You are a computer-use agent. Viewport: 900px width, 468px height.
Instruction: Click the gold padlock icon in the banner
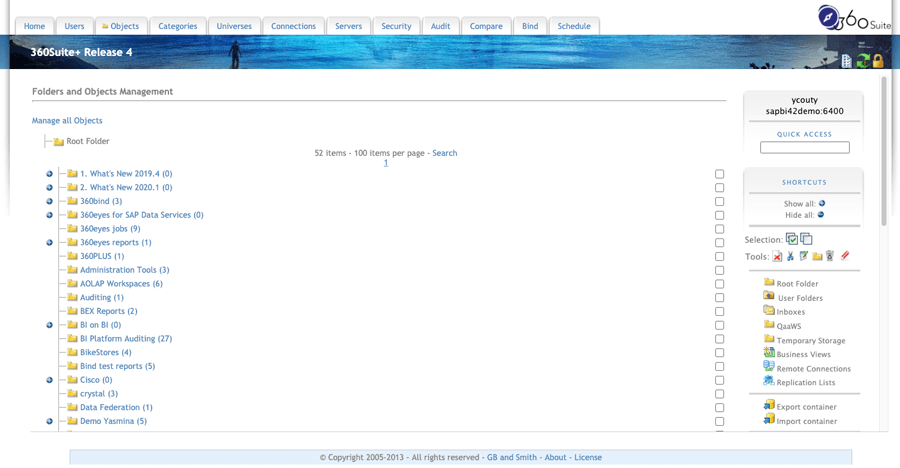click(x=878, y=60)
